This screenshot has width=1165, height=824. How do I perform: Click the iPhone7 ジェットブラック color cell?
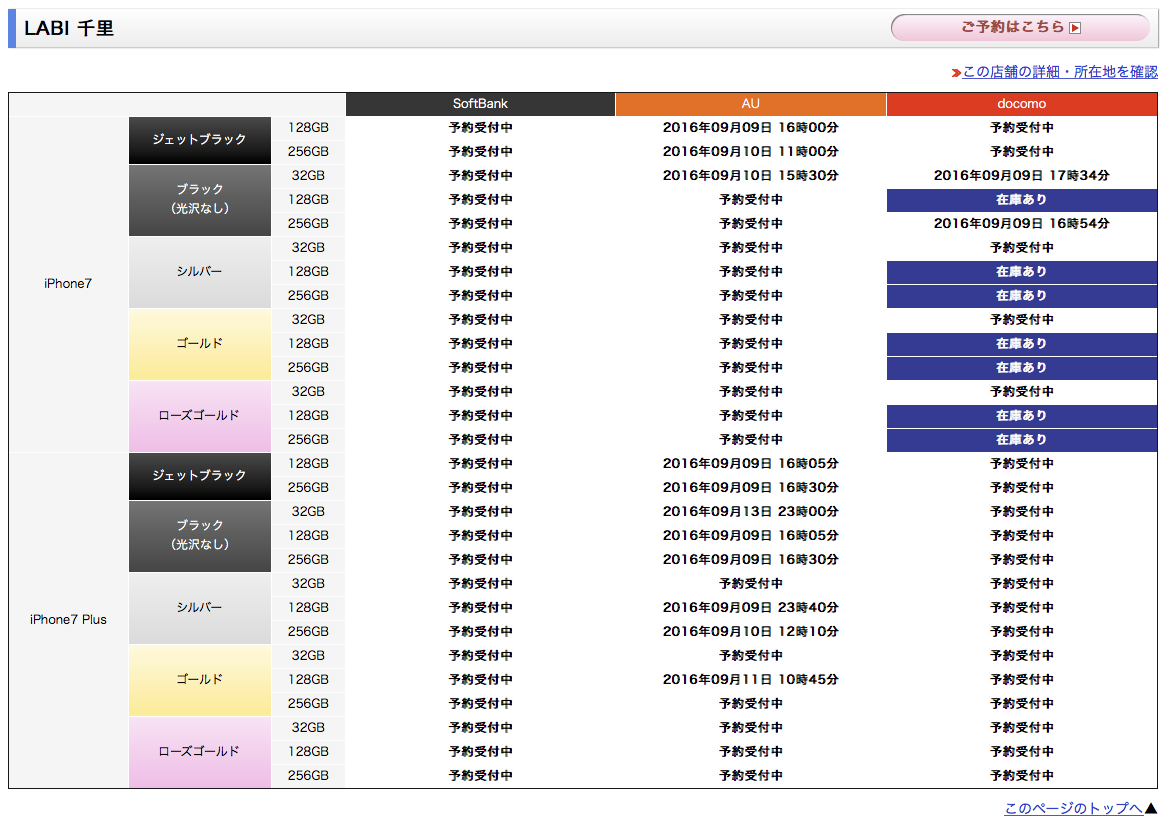pos(199,140)
